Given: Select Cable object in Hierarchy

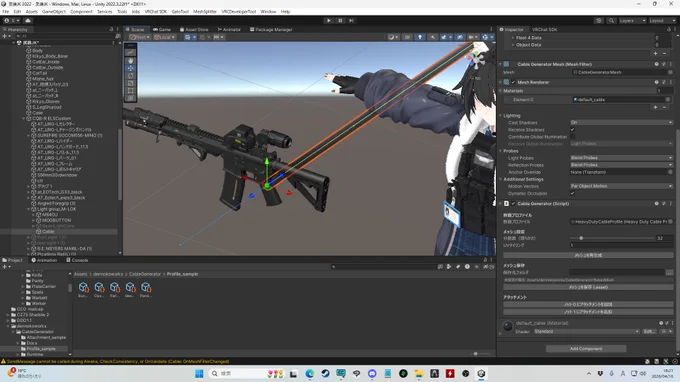Looking at the screenshot, I should 48,232.
